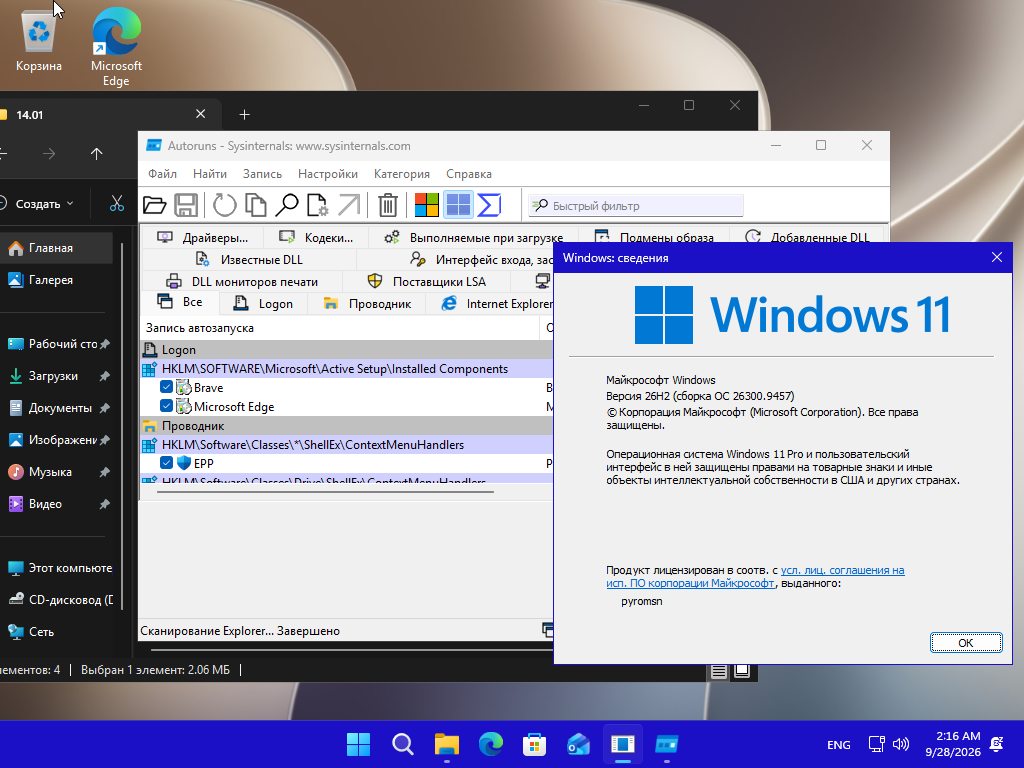Open Microsoft Edge desktop shortcut
The image size is (1024, 768).
click(116, 47)
